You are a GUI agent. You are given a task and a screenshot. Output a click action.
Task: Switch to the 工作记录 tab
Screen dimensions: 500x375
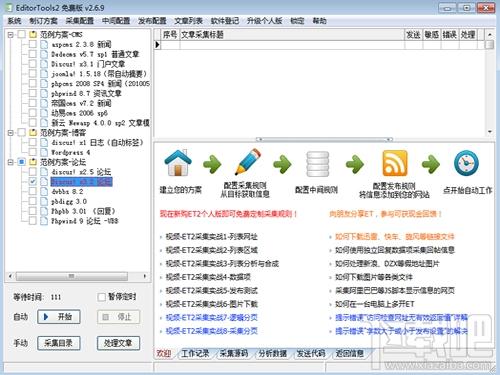point(195,353)
